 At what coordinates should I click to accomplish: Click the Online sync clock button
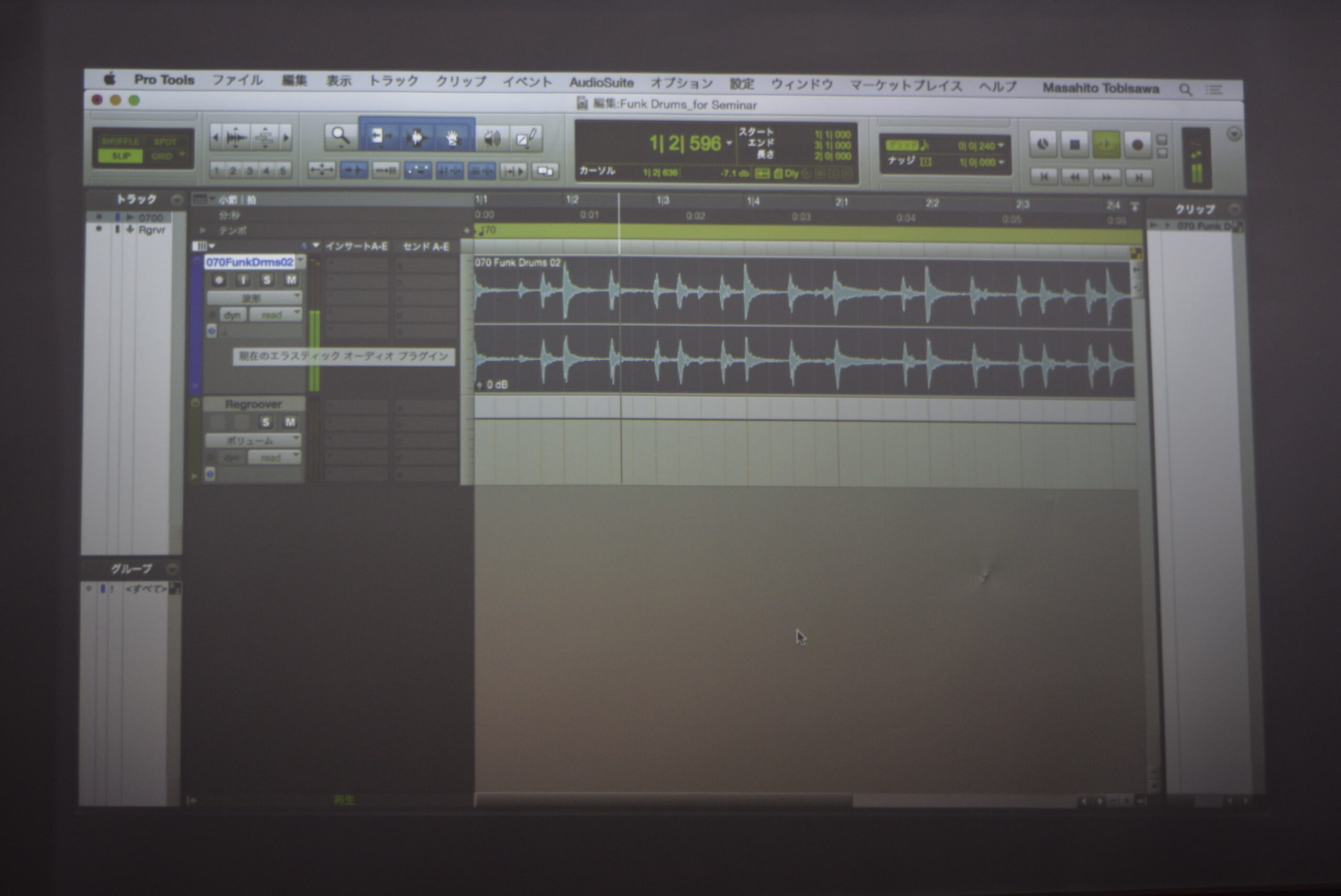(x=1043, y=144)
